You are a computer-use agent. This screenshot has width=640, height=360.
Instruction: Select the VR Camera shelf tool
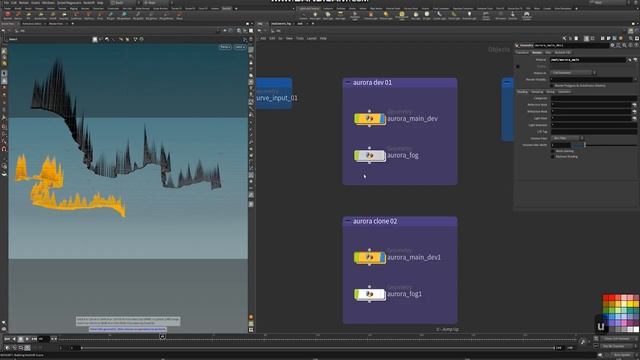coord(500,15)
